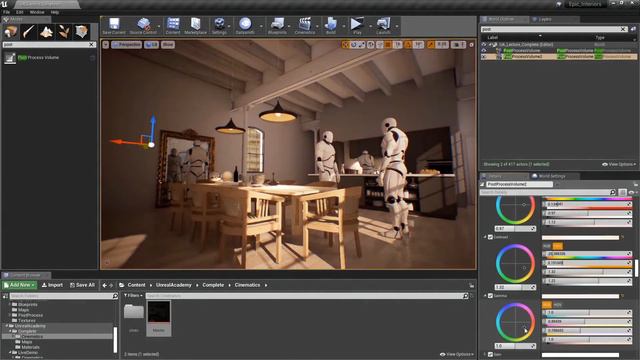Select RGB mode for Gamma
Viewport: 640px width, 360px height.
click(547, 305)
